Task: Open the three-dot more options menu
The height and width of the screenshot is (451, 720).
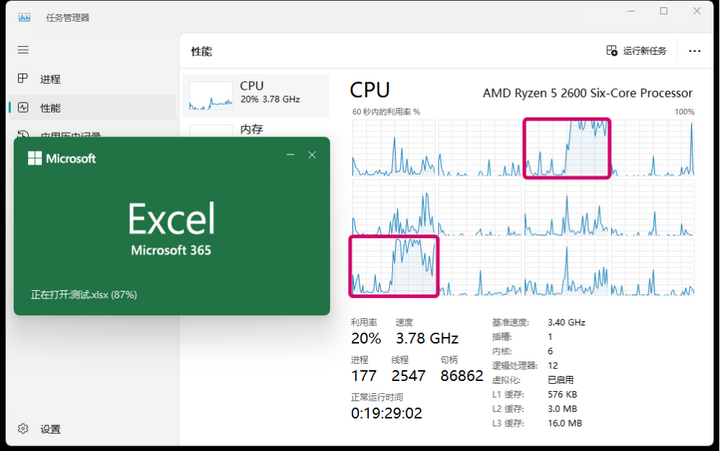Action: [693, 50]
